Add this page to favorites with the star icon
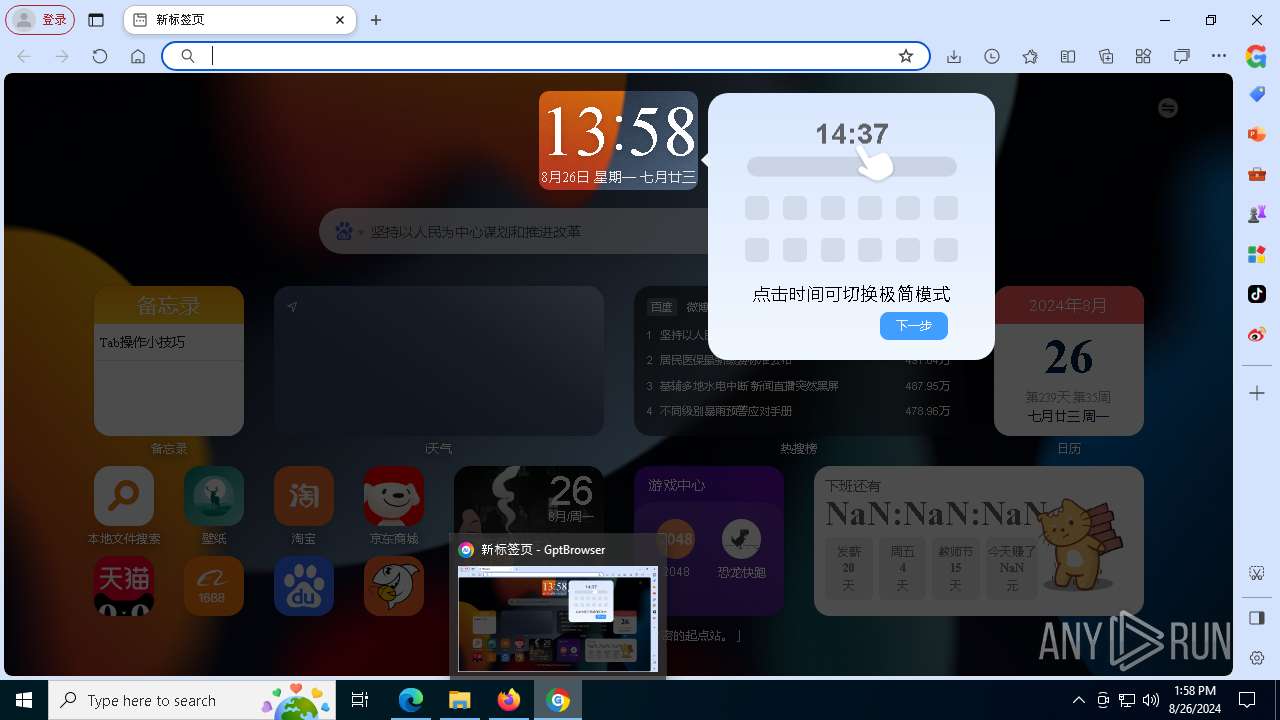This screenshot has width=1280, height=720. [906, 56]
